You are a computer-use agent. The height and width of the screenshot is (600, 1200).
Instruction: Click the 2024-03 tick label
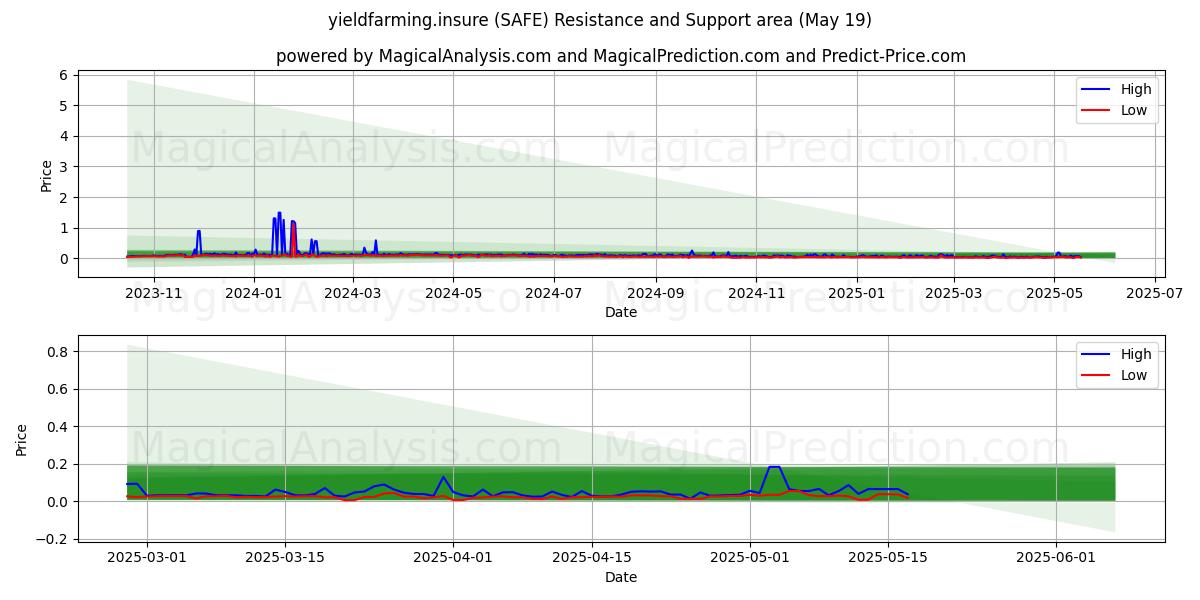tap(353, 293)
